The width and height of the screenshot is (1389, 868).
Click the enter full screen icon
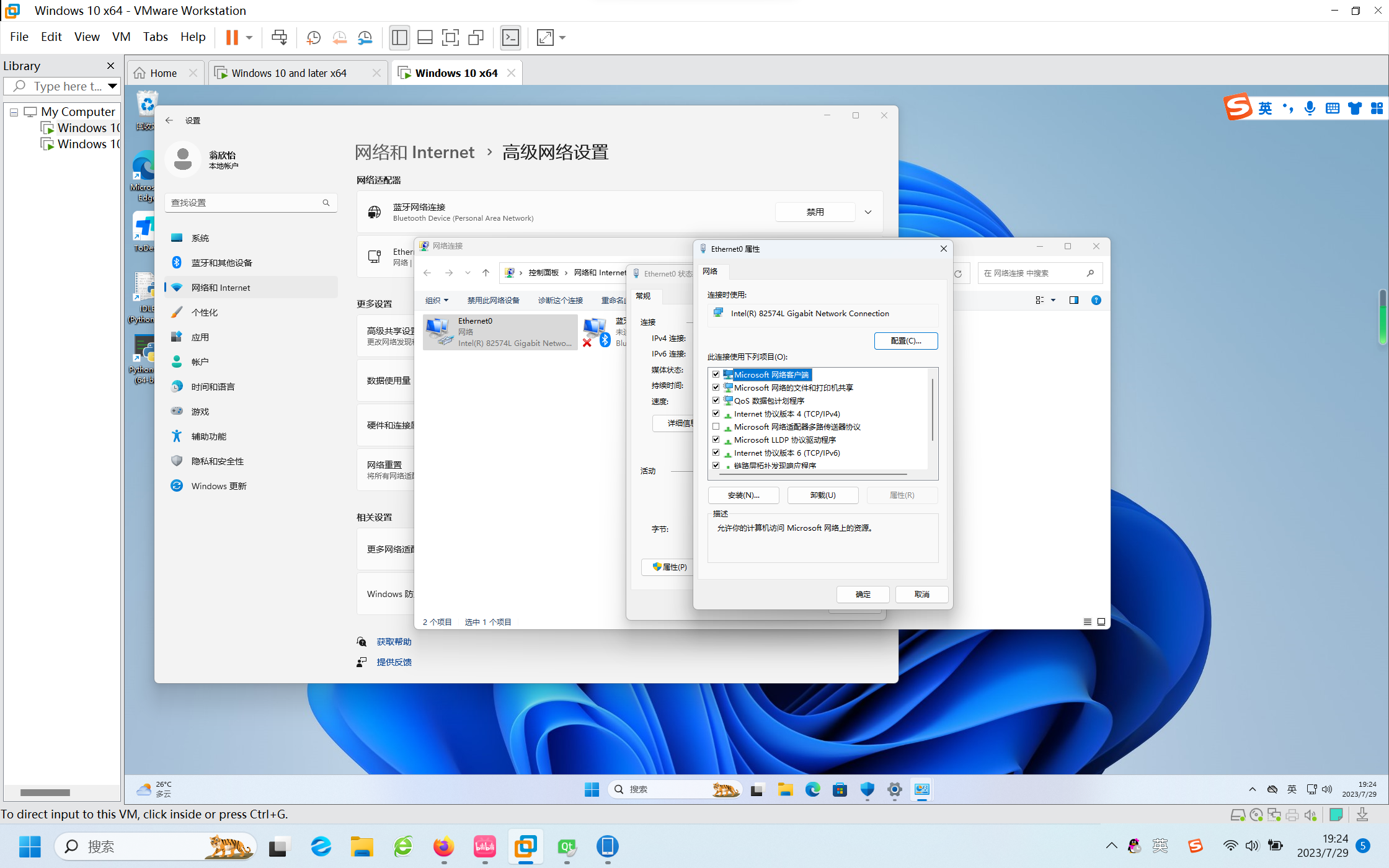[x=450, y=38]
